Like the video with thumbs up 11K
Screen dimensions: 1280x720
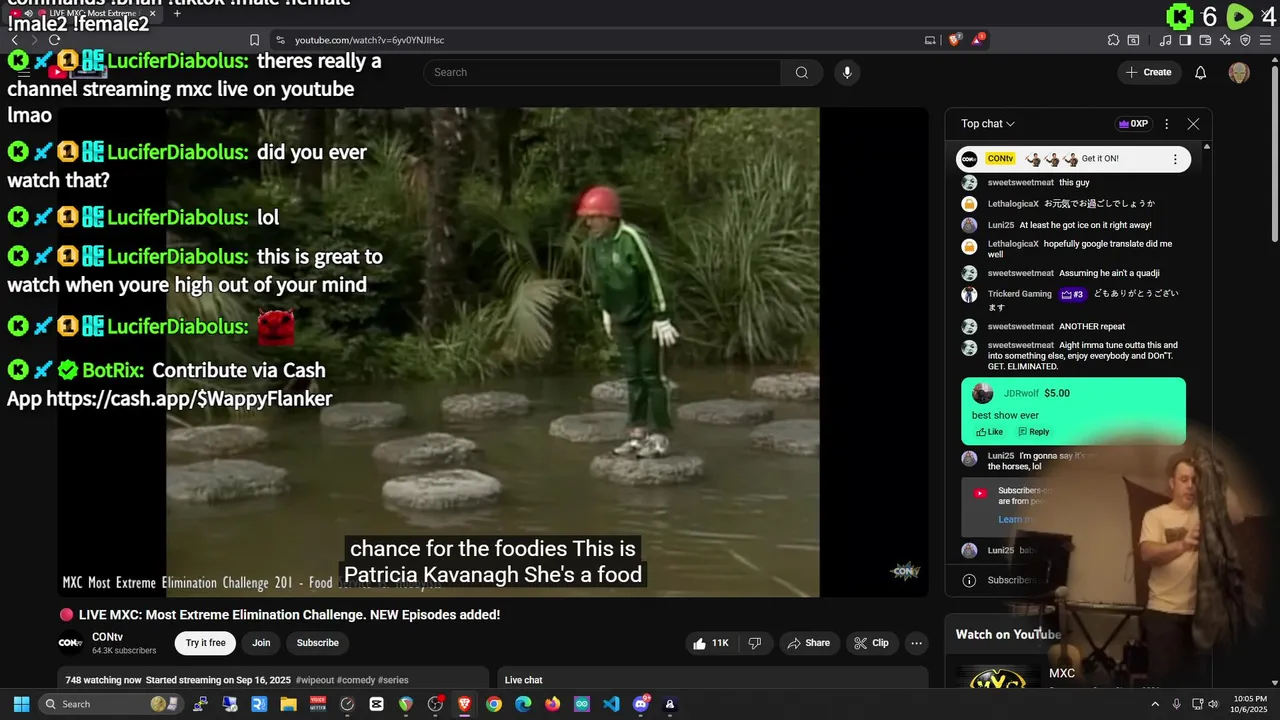(x=712, y=643)
